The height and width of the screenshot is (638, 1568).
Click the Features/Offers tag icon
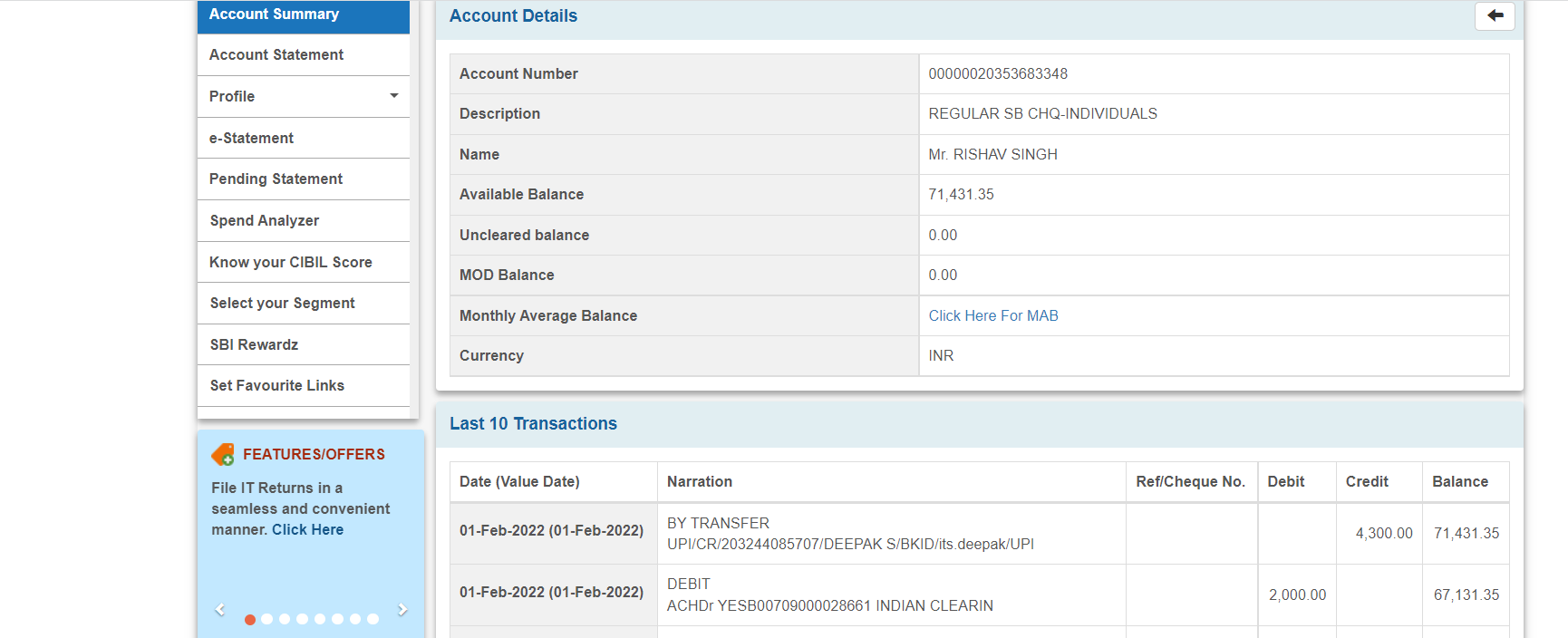(x=223, y=454)
